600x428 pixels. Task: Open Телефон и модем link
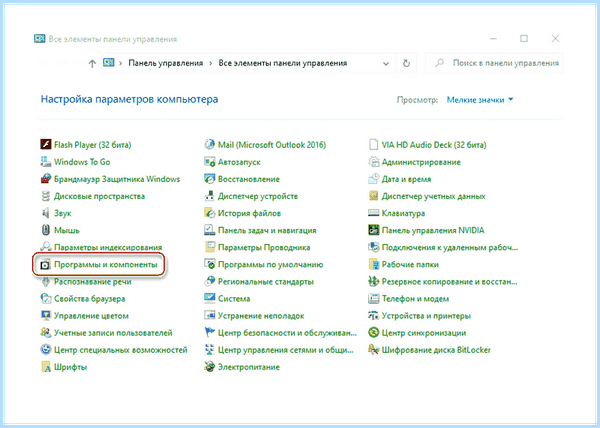click(415, 298)
